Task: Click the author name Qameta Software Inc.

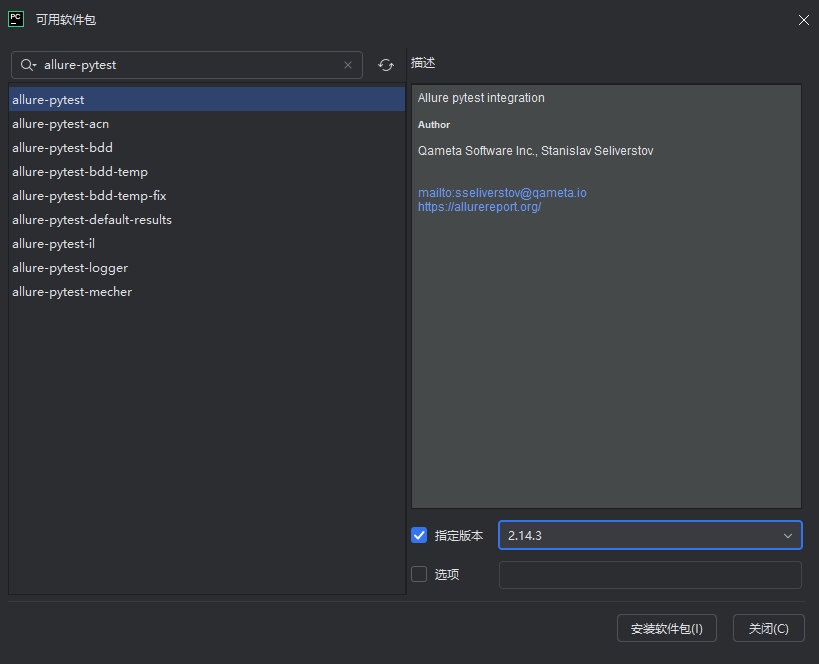Action: click(x=475, y=151)
